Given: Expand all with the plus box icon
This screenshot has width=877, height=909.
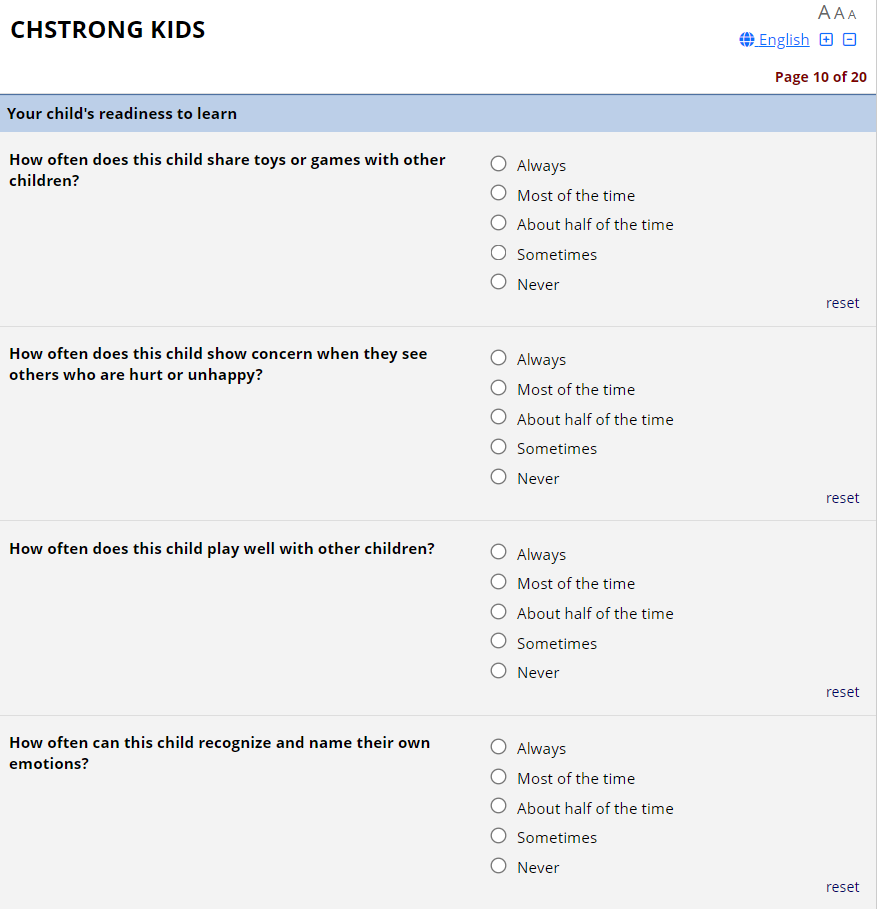Looking at the screenshot, I should point(826,40).
